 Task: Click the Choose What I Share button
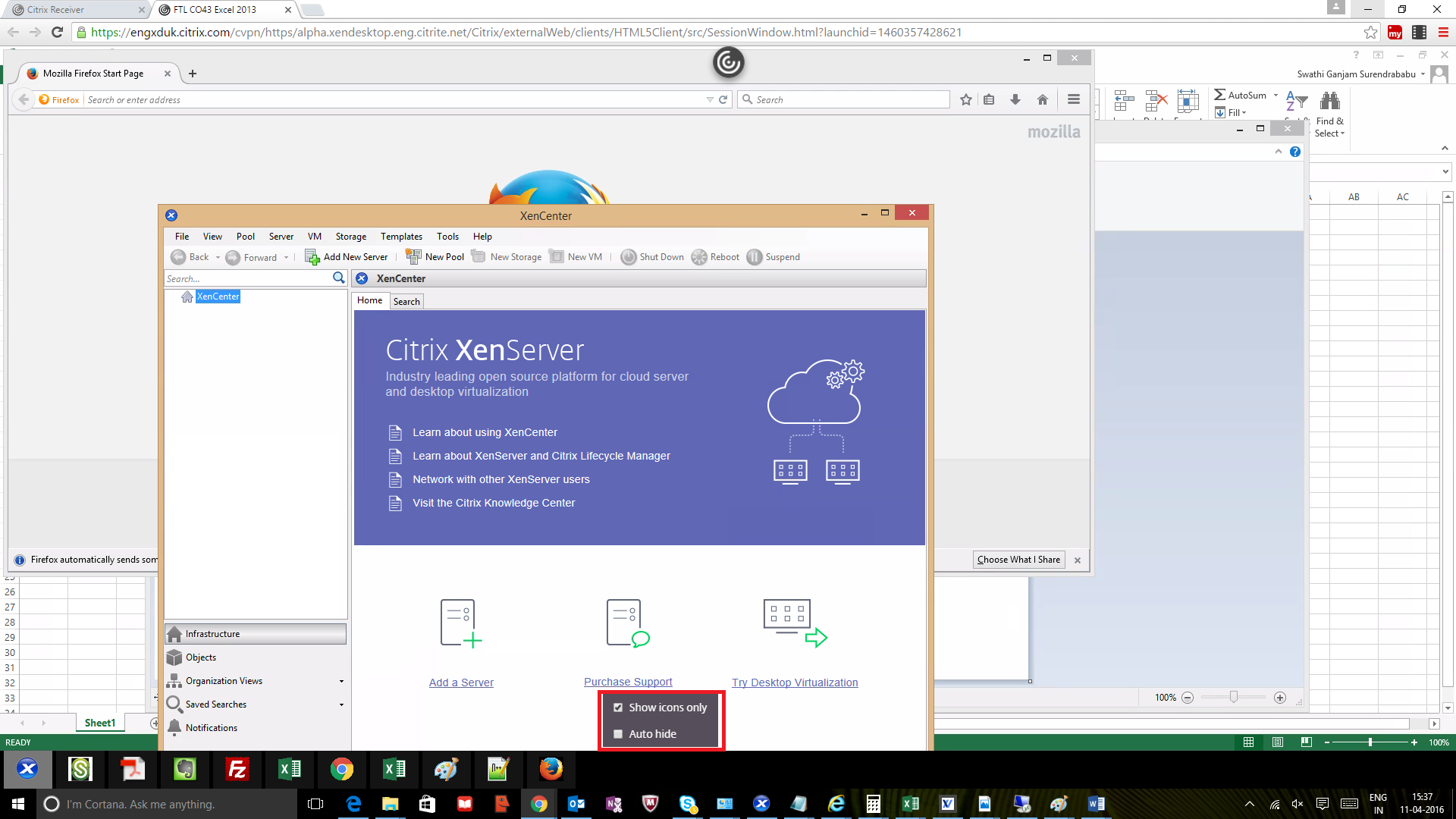click(x=1018, y=560)
